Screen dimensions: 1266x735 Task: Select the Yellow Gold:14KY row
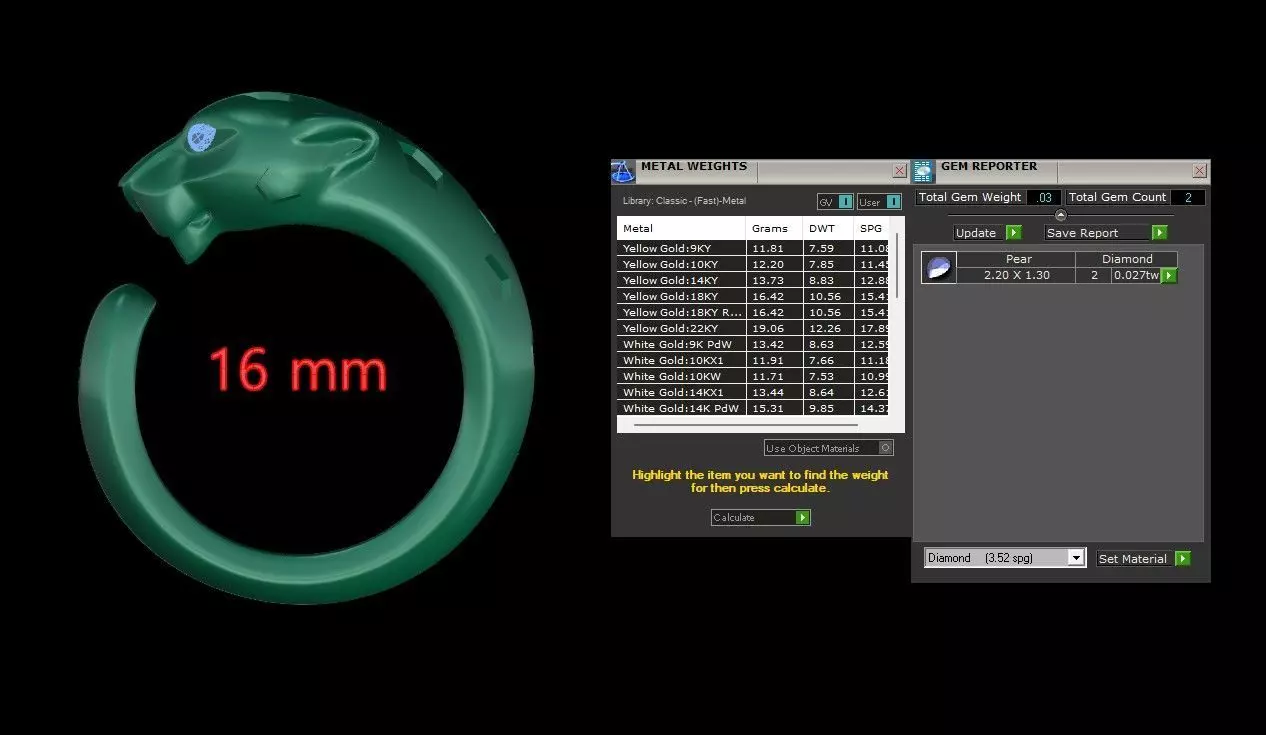[x=753, y=280]
